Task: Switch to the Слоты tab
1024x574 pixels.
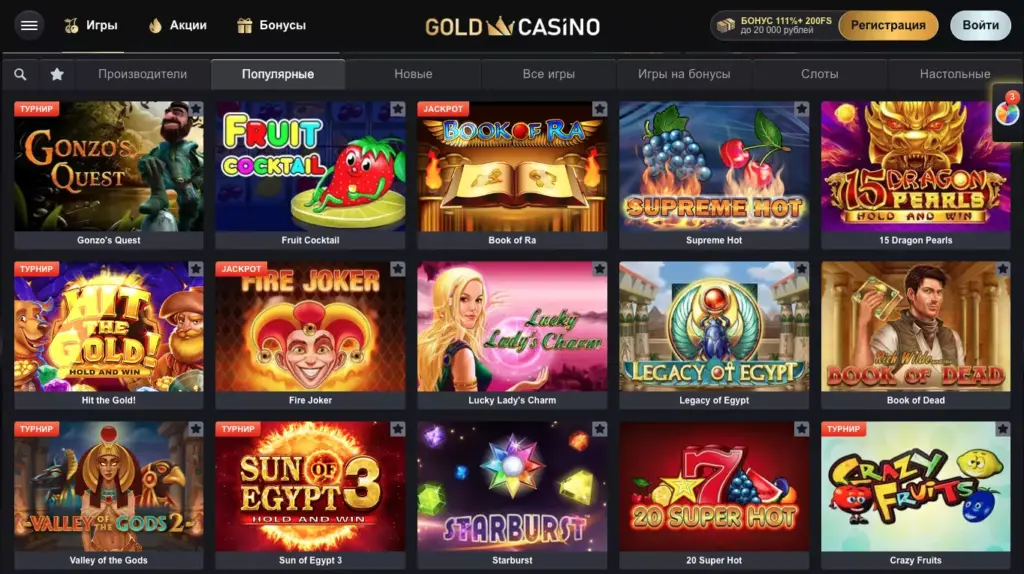Action: pyautogui.click(x=820, y=74)
